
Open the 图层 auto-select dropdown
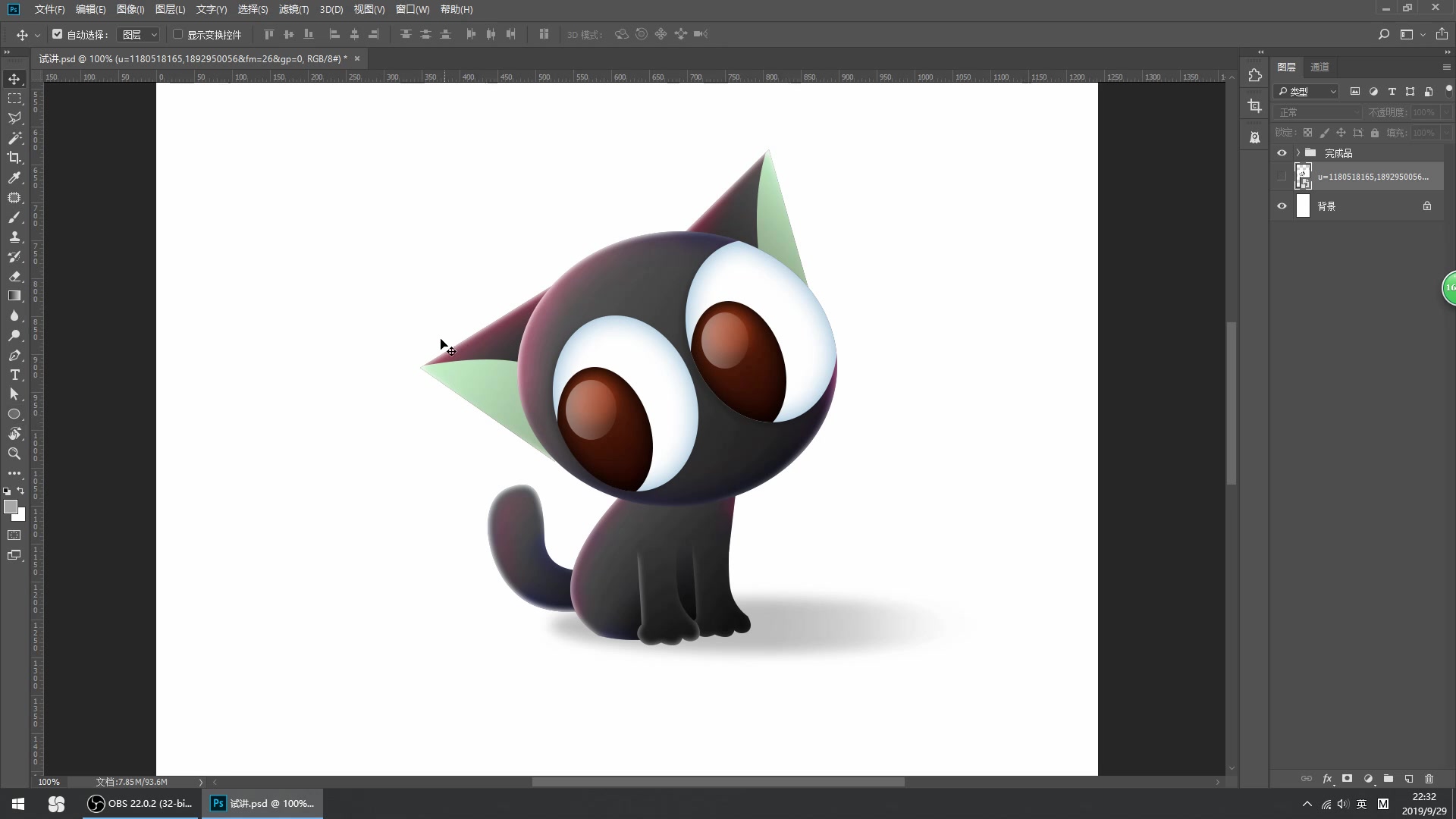[140, 34]
